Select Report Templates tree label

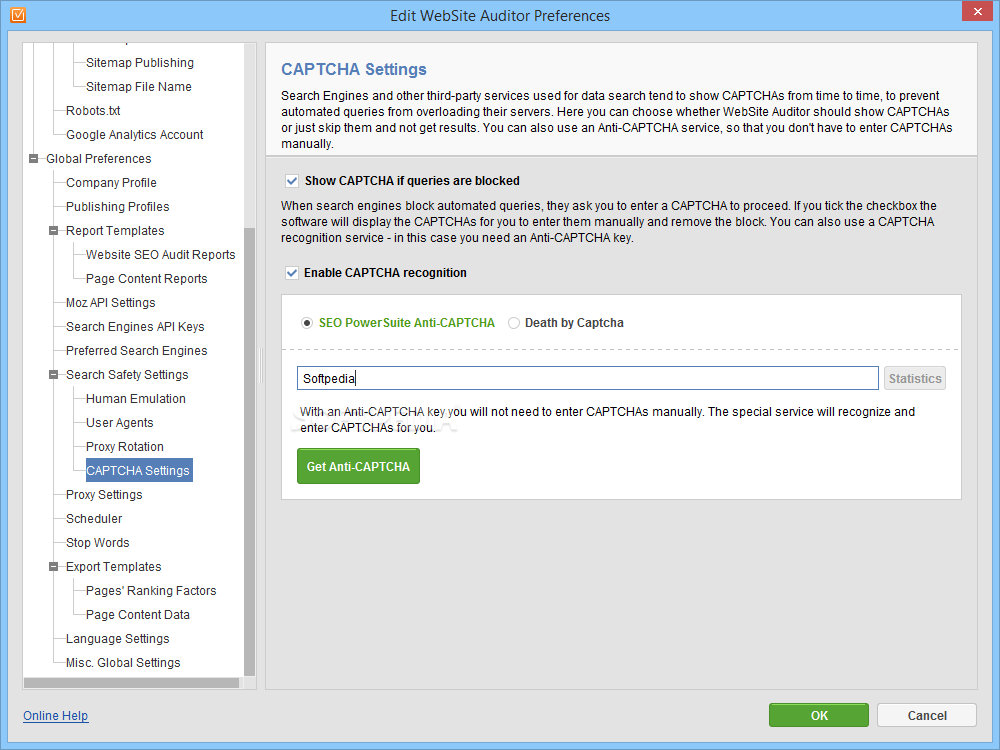[x=115, y=231]
